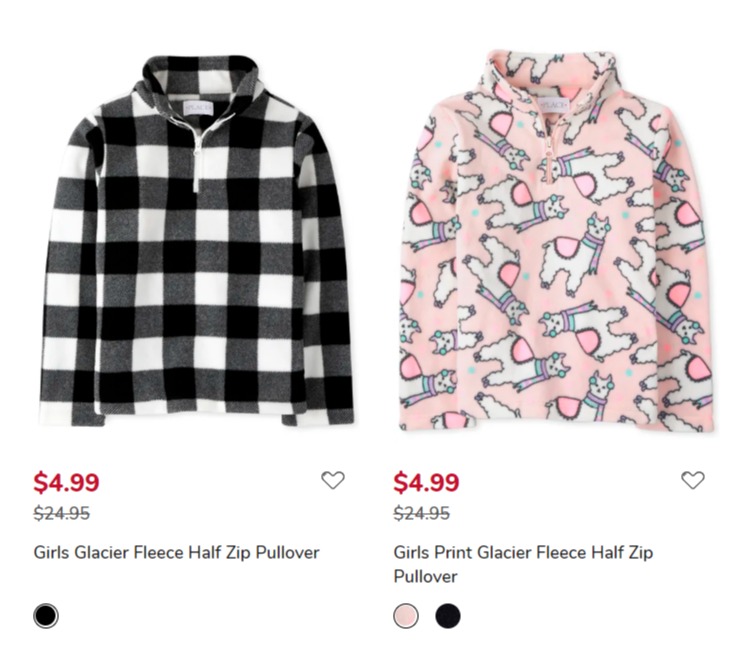The width and height of the screenshot is (742, 668).
Task: Click the PLACE collar tag on llama pullover
Action: 553,105
